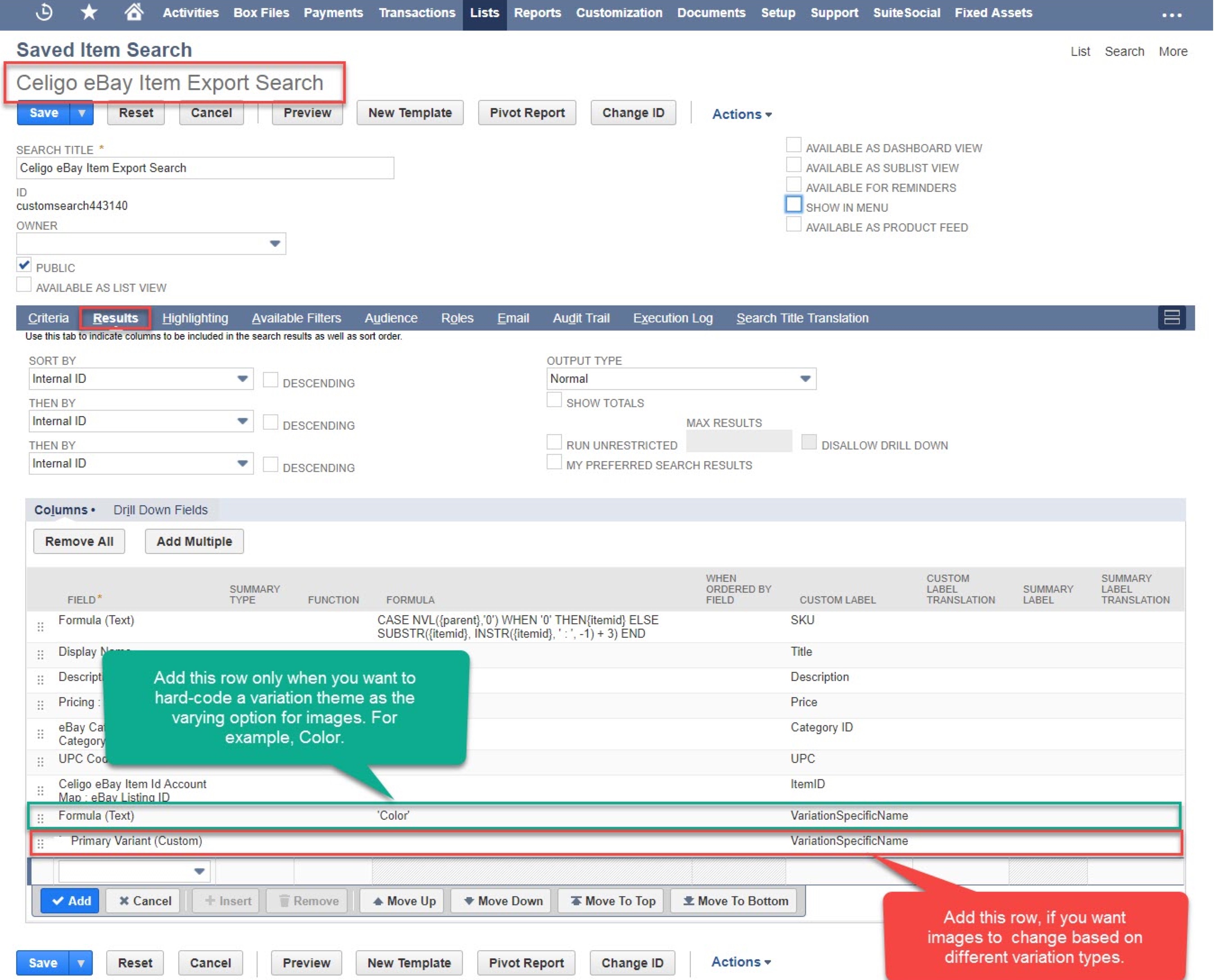Check Available as List View
This screenshot has width=1214, height=980.
pos(24,285)
